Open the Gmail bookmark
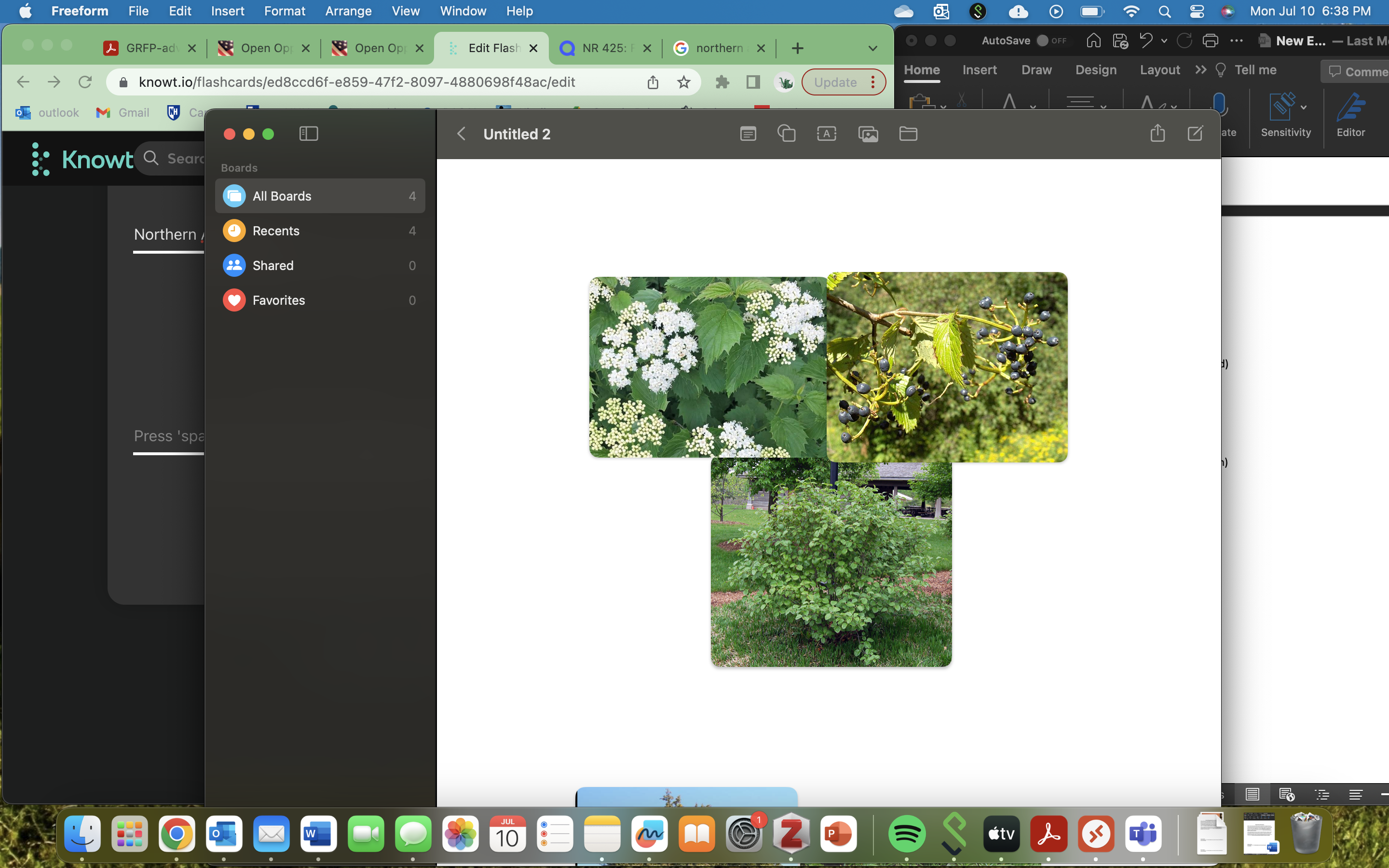The image size is (1389, 868). [x=123, y=112]
